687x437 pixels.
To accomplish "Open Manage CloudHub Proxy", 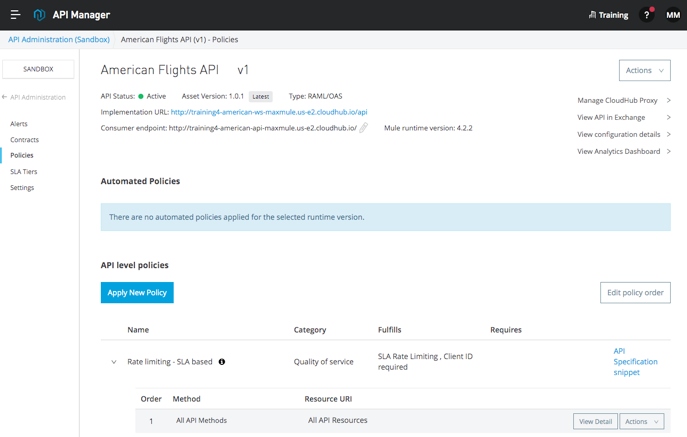I will pyautogui.click(x=624, y=100).
